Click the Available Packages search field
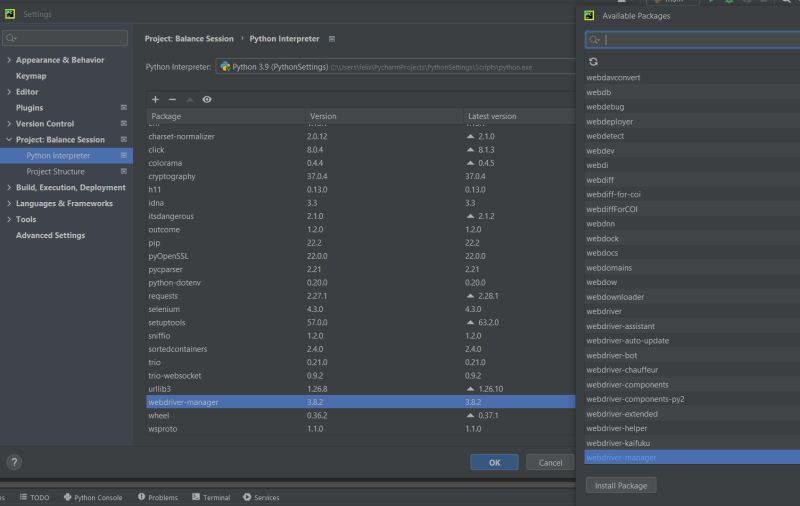 [692, 40]
